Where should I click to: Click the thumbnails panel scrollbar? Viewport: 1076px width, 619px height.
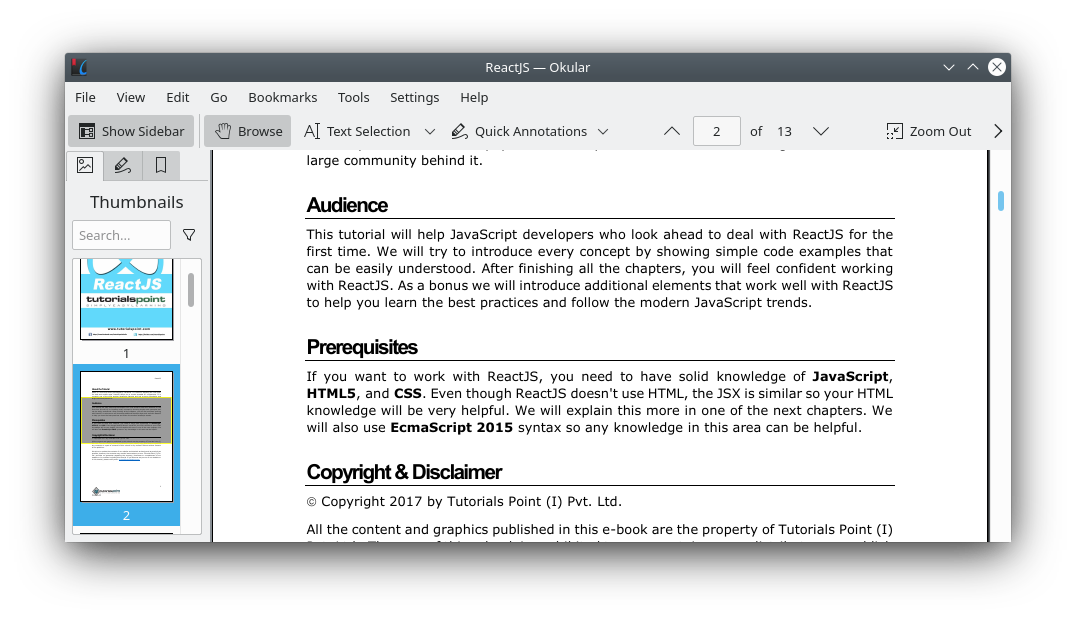click(x=191, y=290)
